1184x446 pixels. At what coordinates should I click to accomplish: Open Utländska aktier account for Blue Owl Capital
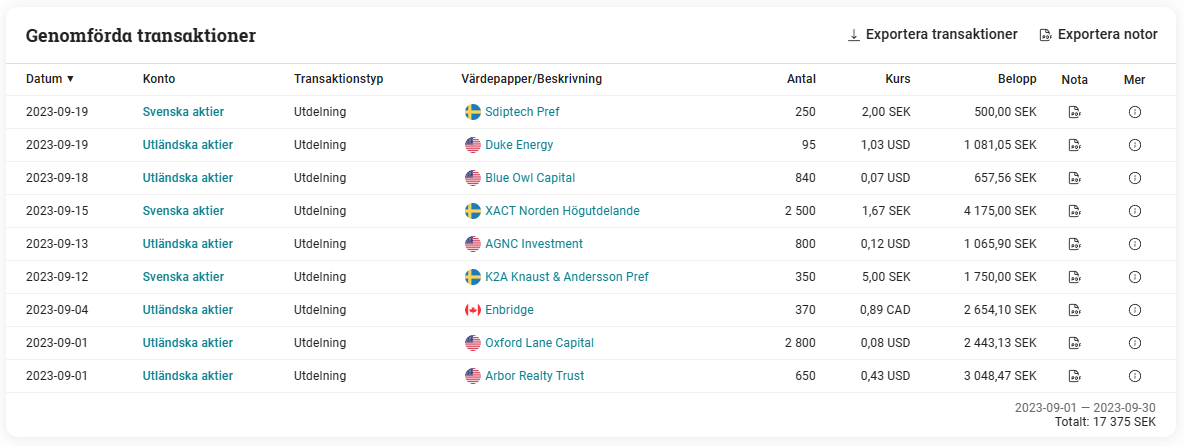[187, 178]
